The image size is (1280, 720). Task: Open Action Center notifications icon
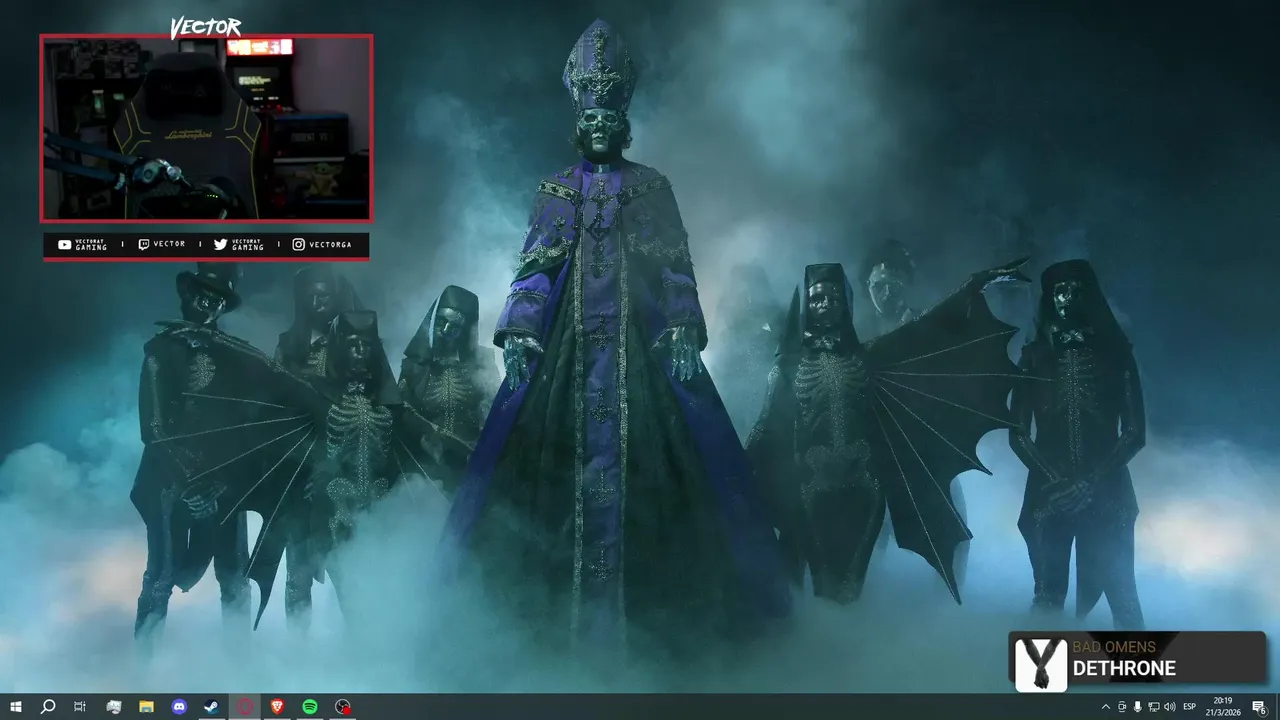coord(1259,707)
